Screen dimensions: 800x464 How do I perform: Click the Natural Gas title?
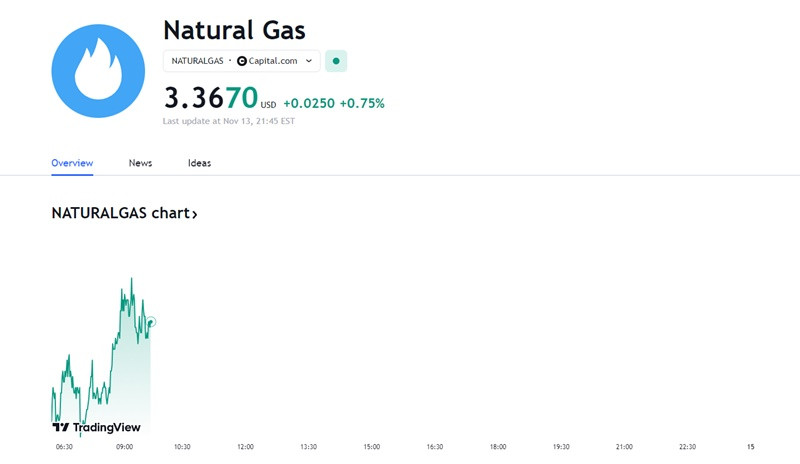click(x=234, y=30)
